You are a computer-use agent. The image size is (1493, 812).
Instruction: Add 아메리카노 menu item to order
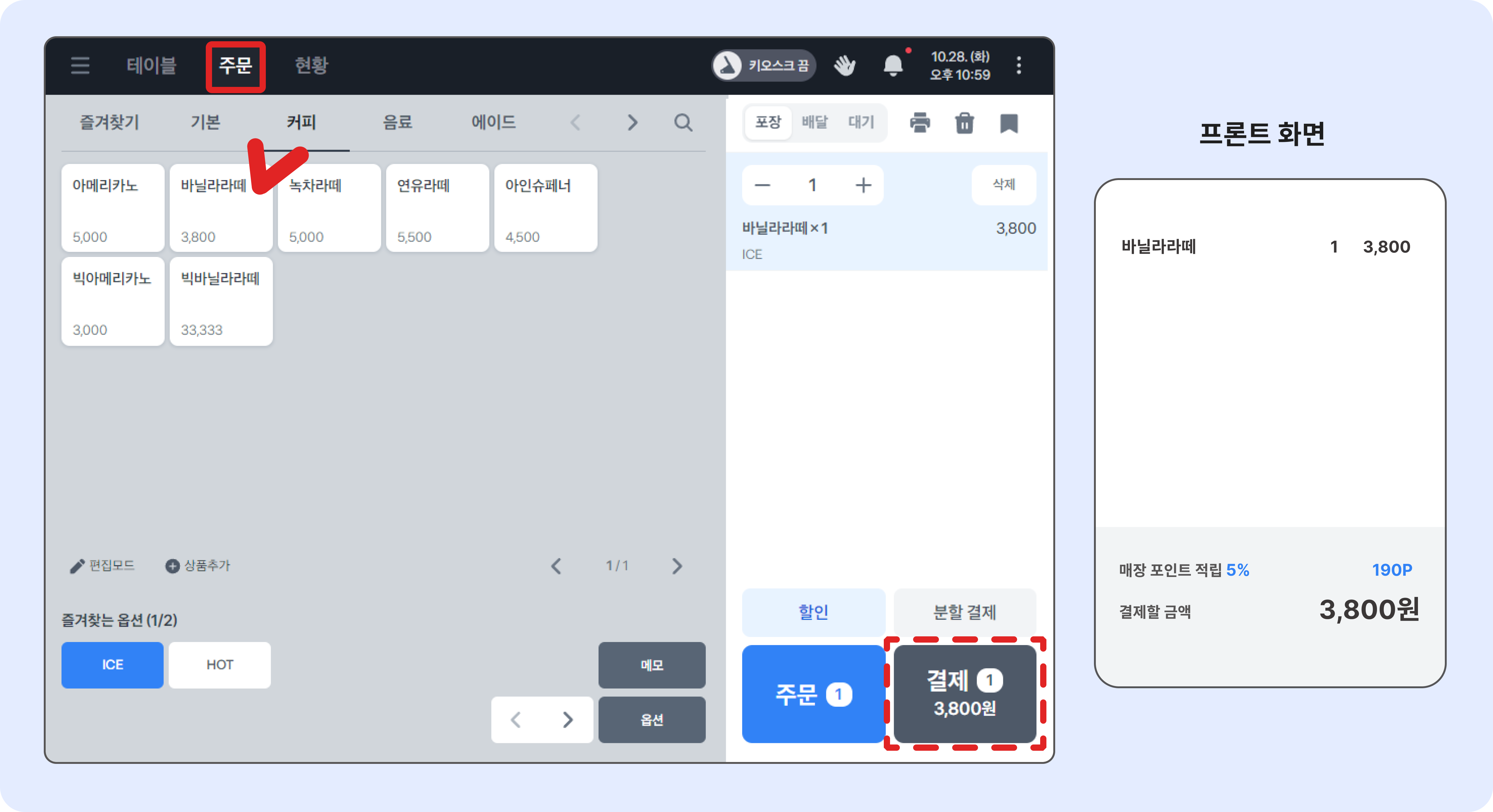113,208
